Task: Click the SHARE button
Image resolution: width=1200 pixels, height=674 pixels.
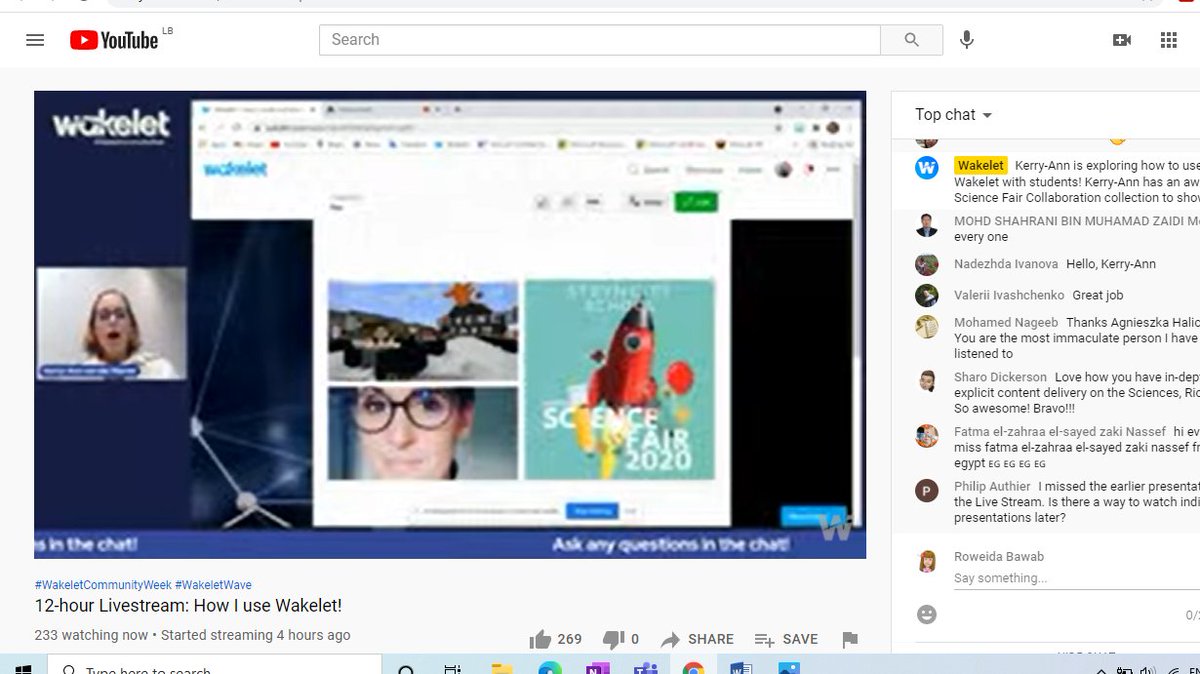Action: pyautogui.click(x=698, y=639)
